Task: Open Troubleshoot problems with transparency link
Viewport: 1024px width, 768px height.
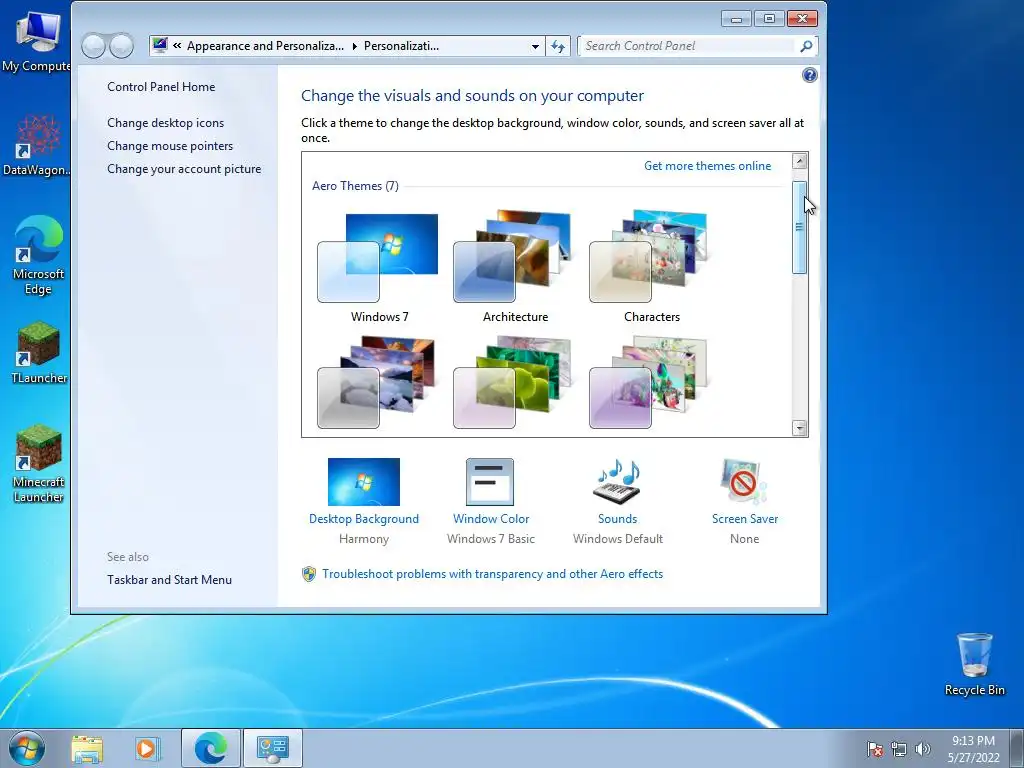Action: coord(492,574)
